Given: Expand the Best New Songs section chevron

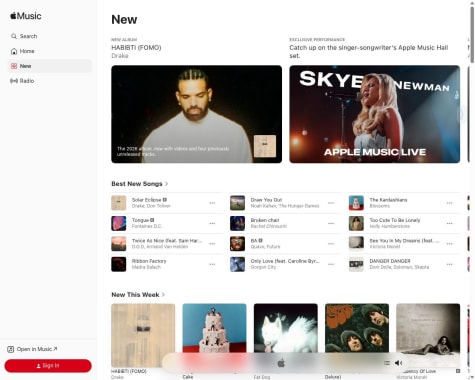Looking at the screenshot, I should point(167,184).
